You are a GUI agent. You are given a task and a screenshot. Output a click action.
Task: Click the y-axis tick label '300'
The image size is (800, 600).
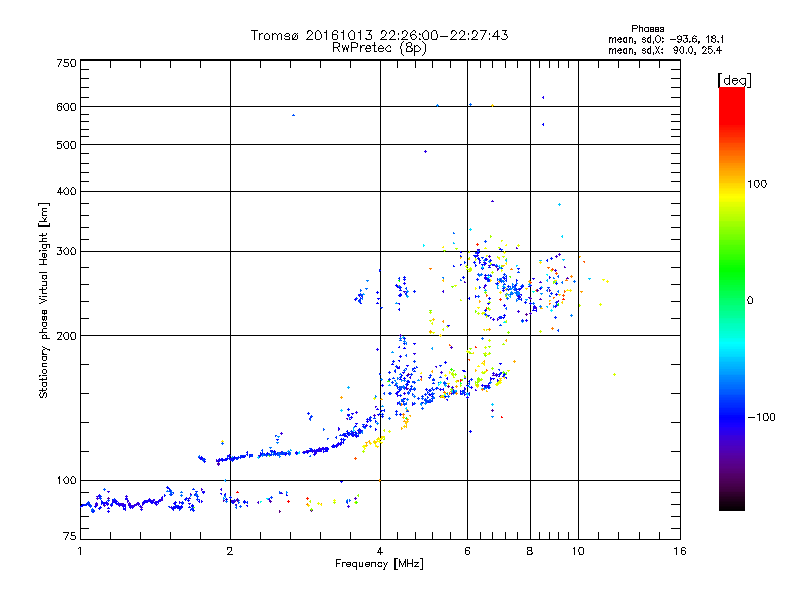(66, 251)
